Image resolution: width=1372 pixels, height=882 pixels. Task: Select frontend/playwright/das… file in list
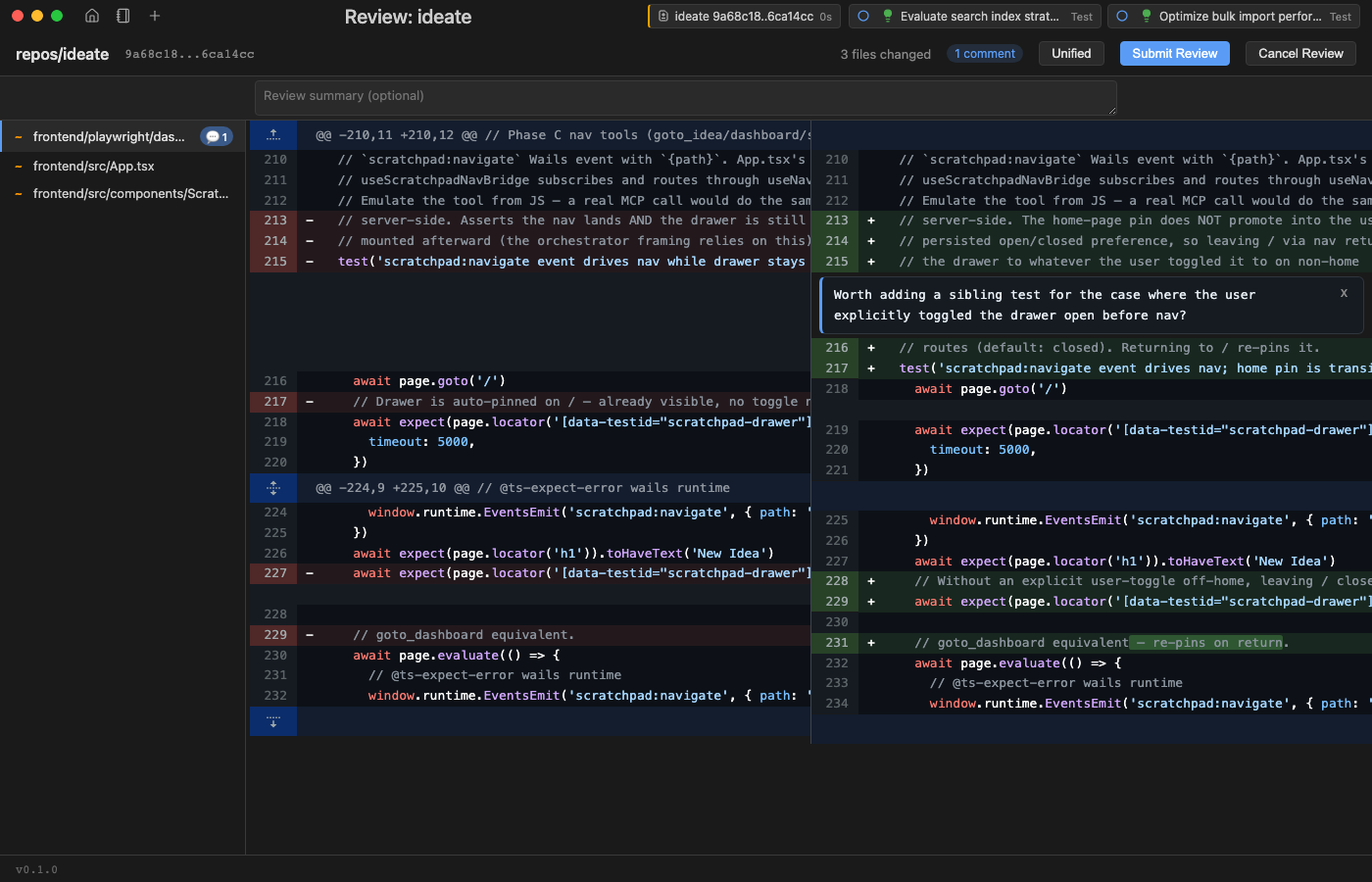tap(122, 137)
